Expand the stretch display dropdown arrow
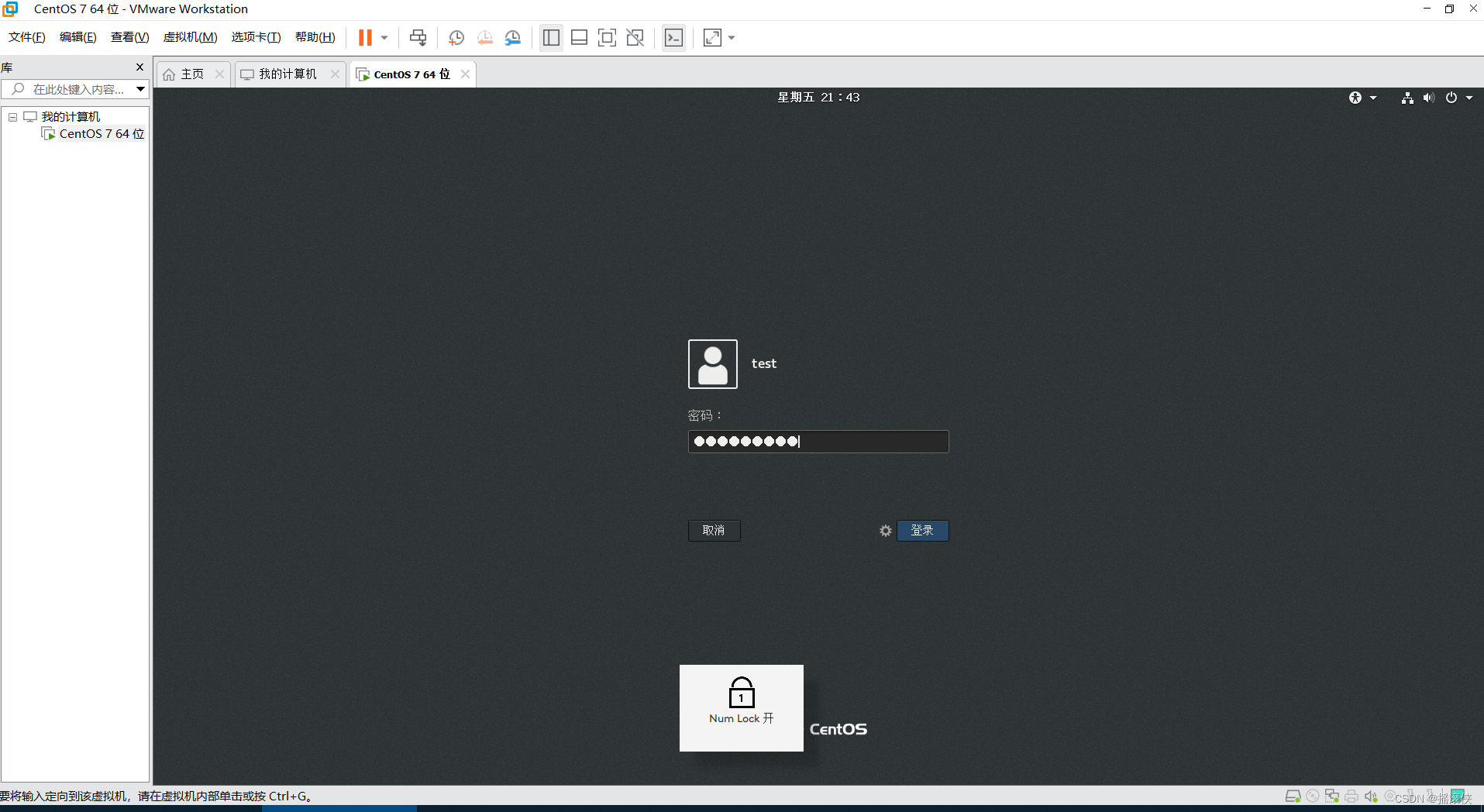 tap(732, 38)
